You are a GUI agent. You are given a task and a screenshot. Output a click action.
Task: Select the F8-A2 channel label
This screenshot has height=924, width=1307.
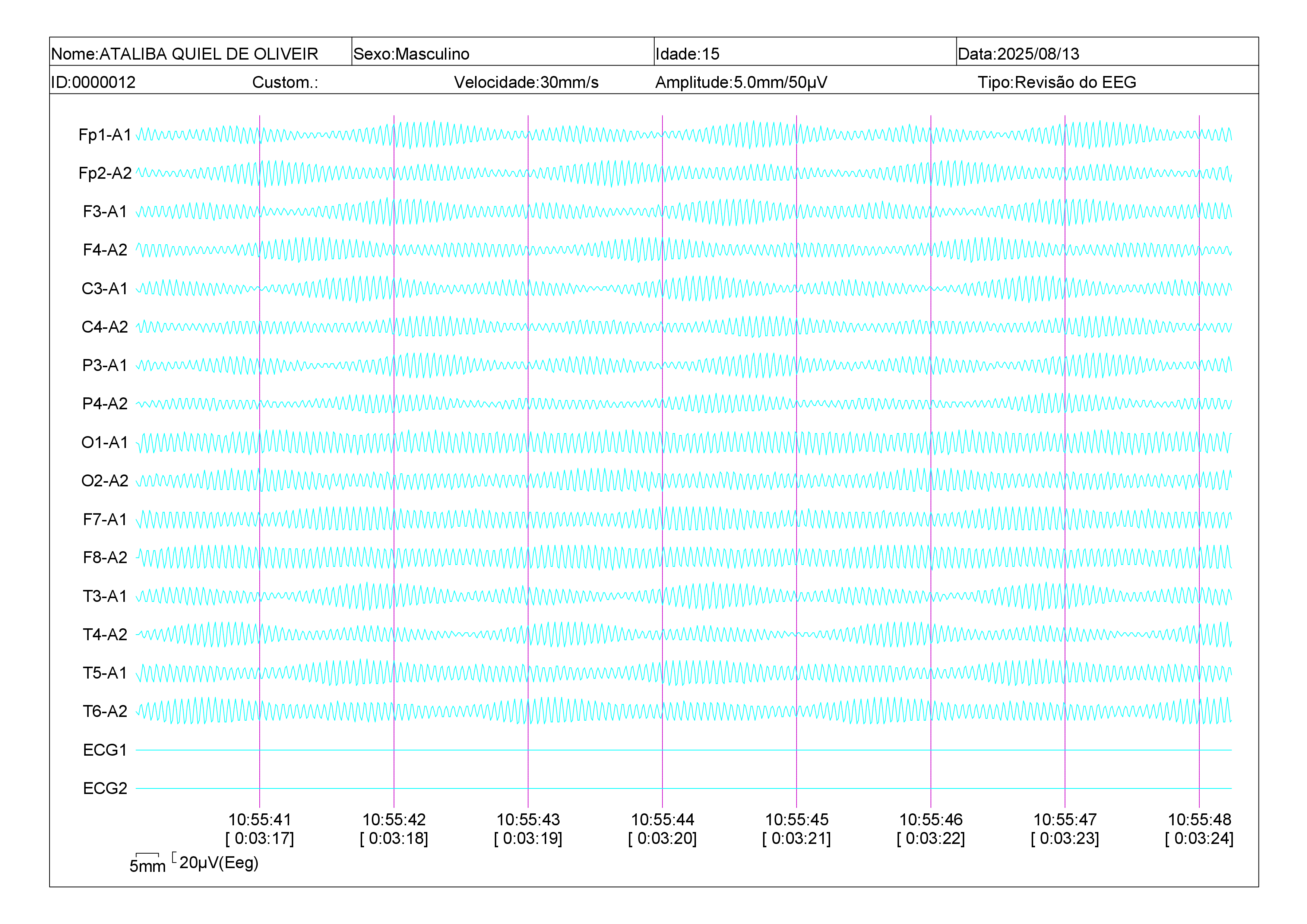105,558
